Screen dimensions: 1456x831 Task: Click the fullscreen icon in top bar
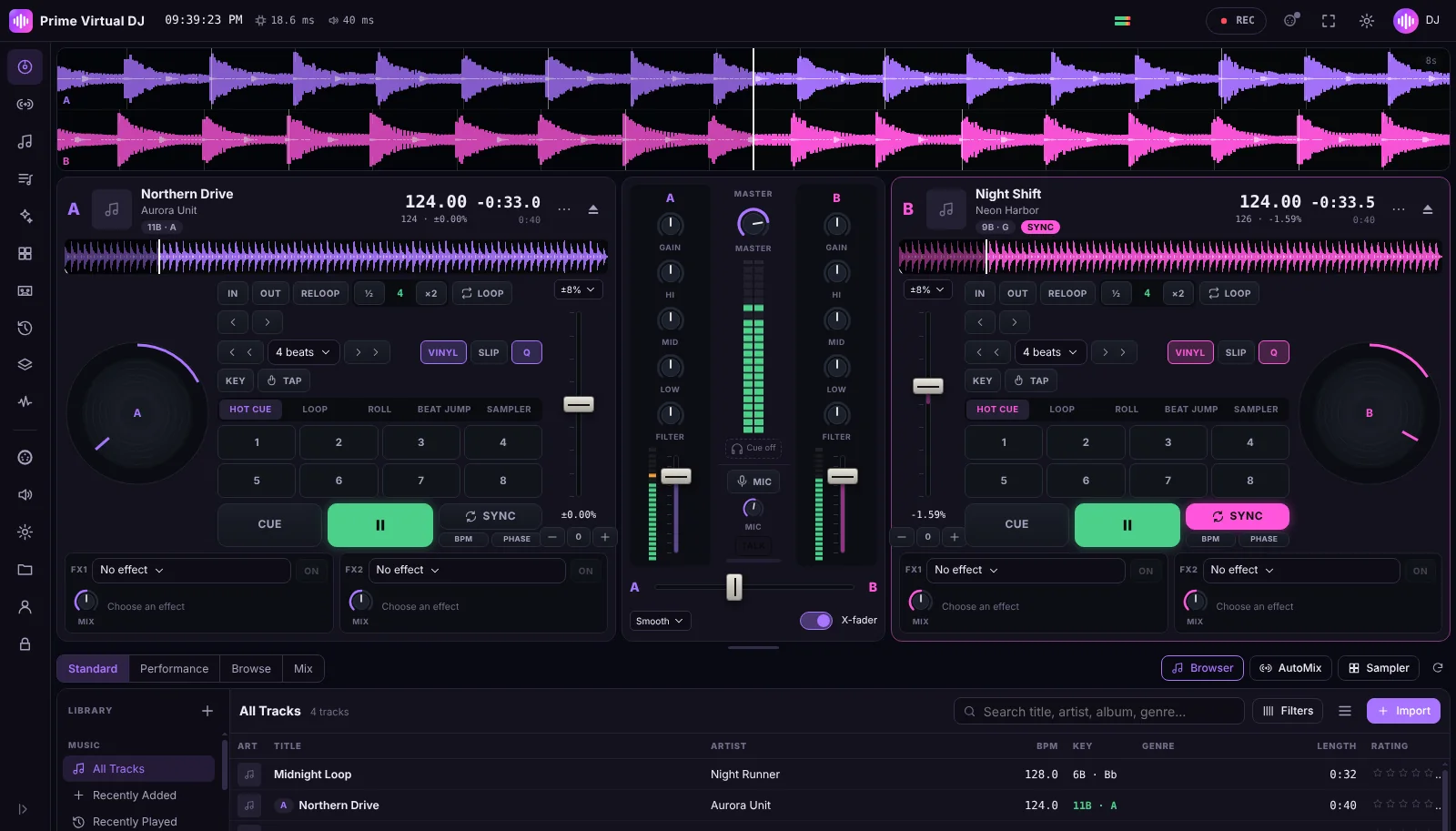1329,20
